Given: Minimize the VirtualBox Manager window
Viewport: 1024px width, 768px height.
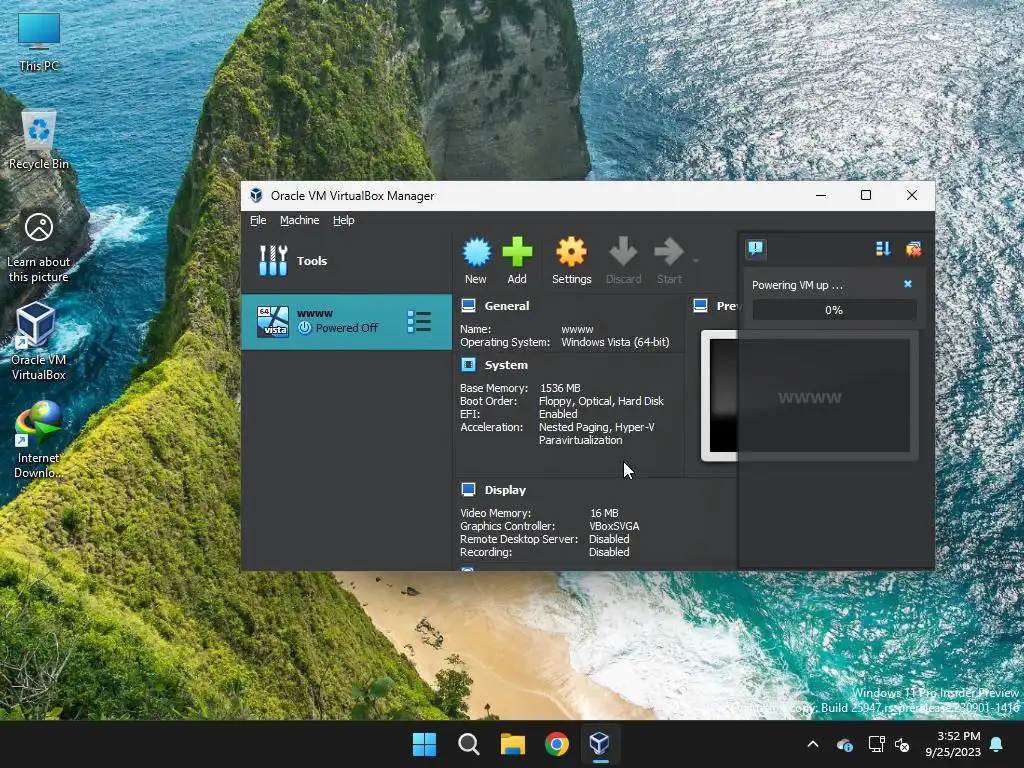Looking at the screenshot, I should (821, 195).
